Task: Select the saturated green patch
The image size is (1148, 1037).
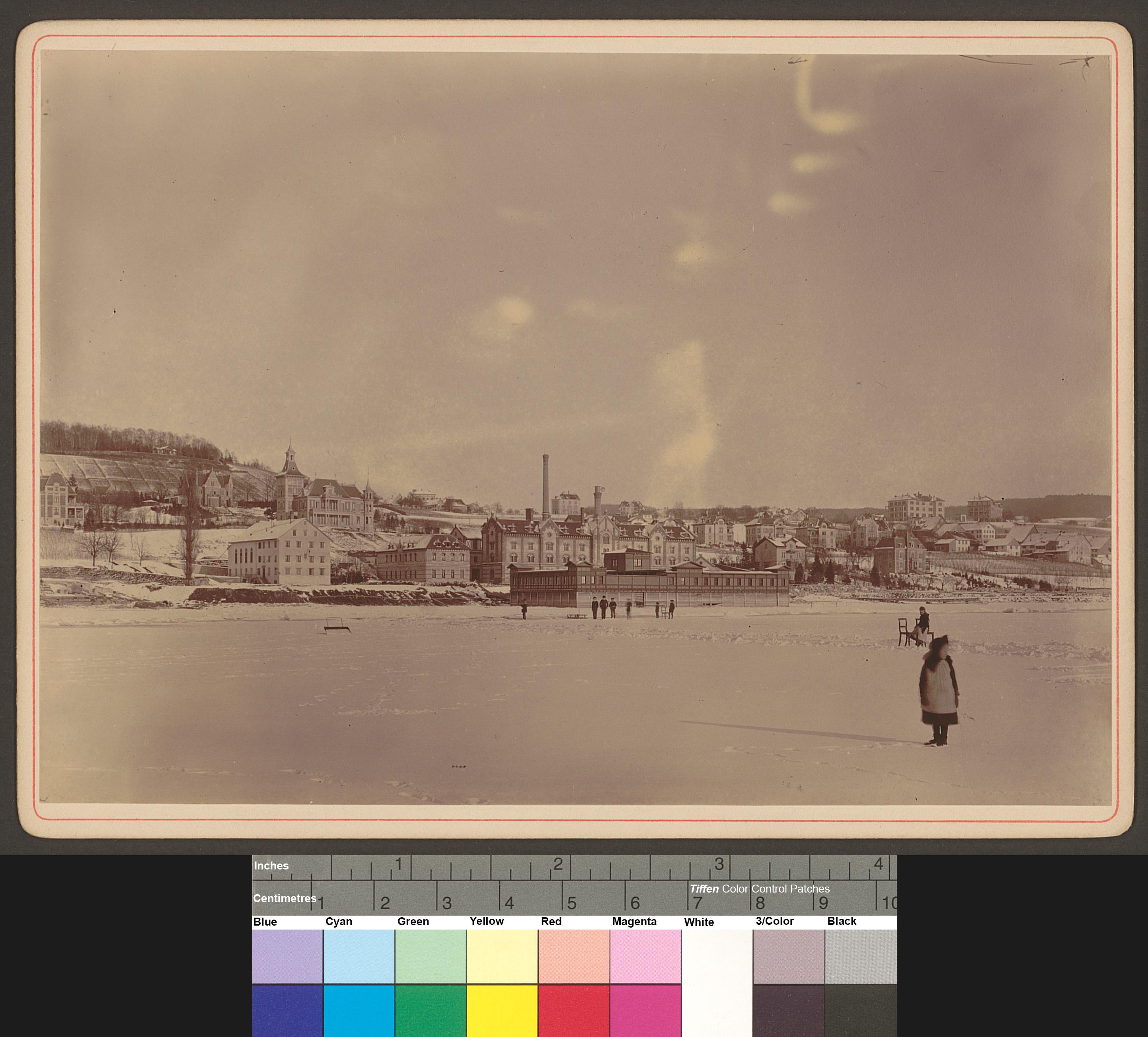Action: [431, 1011]
